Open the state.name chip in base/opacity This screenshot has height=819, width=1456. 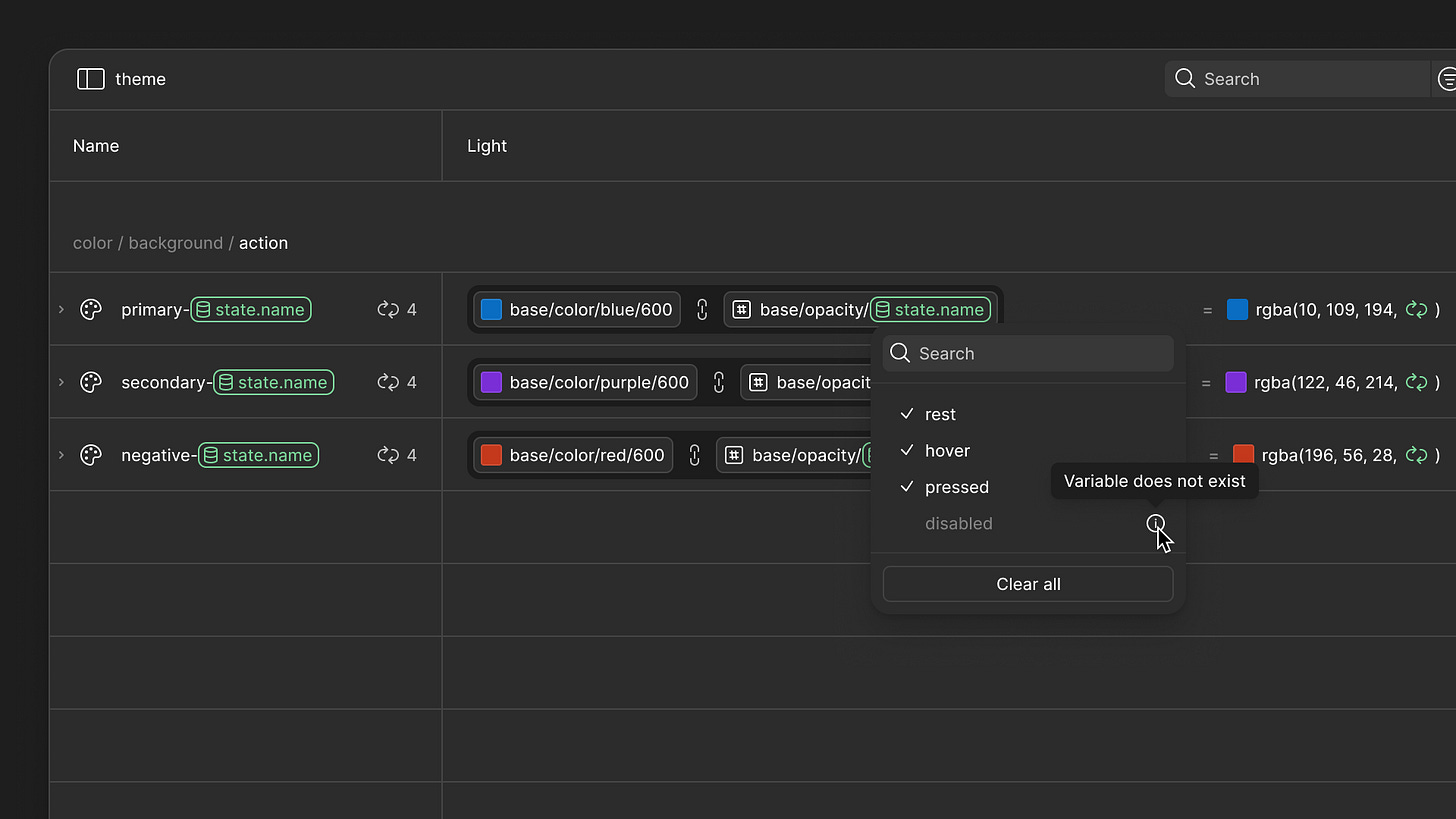click(930, 310)
